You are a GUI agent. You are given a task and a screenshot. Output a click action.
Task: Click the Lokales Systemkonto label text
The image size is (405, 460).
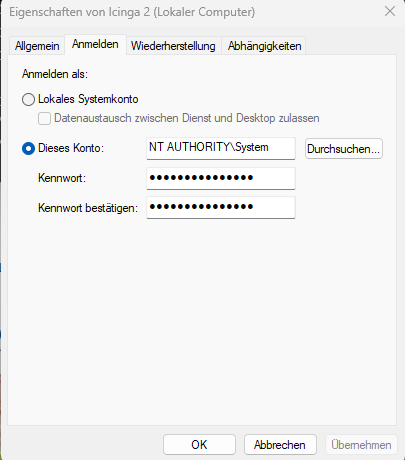(x=88, y=99)
